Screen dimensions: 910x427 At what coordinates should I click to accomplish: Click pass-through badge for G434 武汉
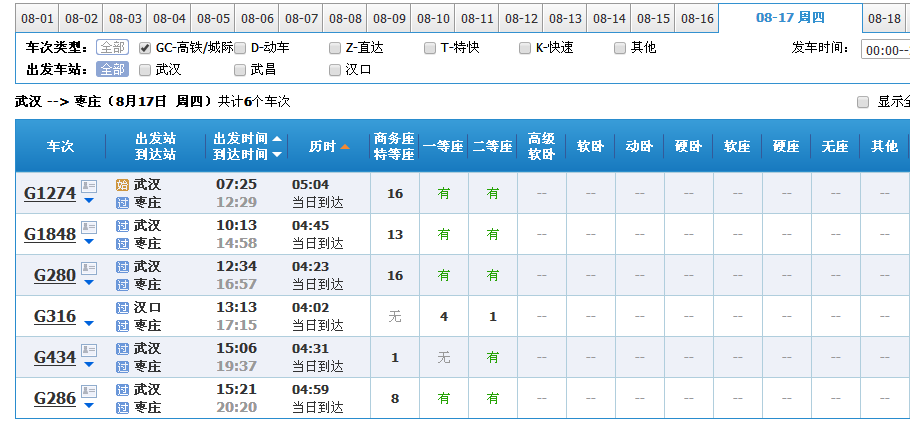[122, 349]
